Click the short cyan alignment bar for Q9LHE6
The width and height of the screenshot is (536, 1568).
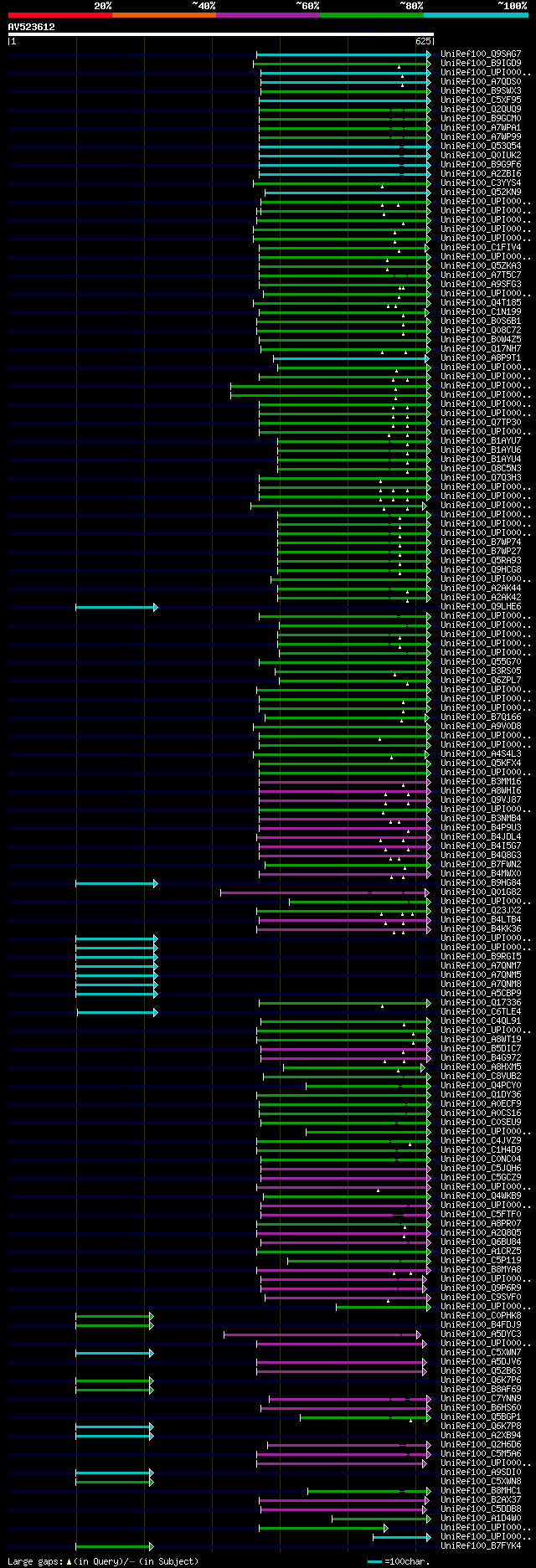[x=116, y=607]
